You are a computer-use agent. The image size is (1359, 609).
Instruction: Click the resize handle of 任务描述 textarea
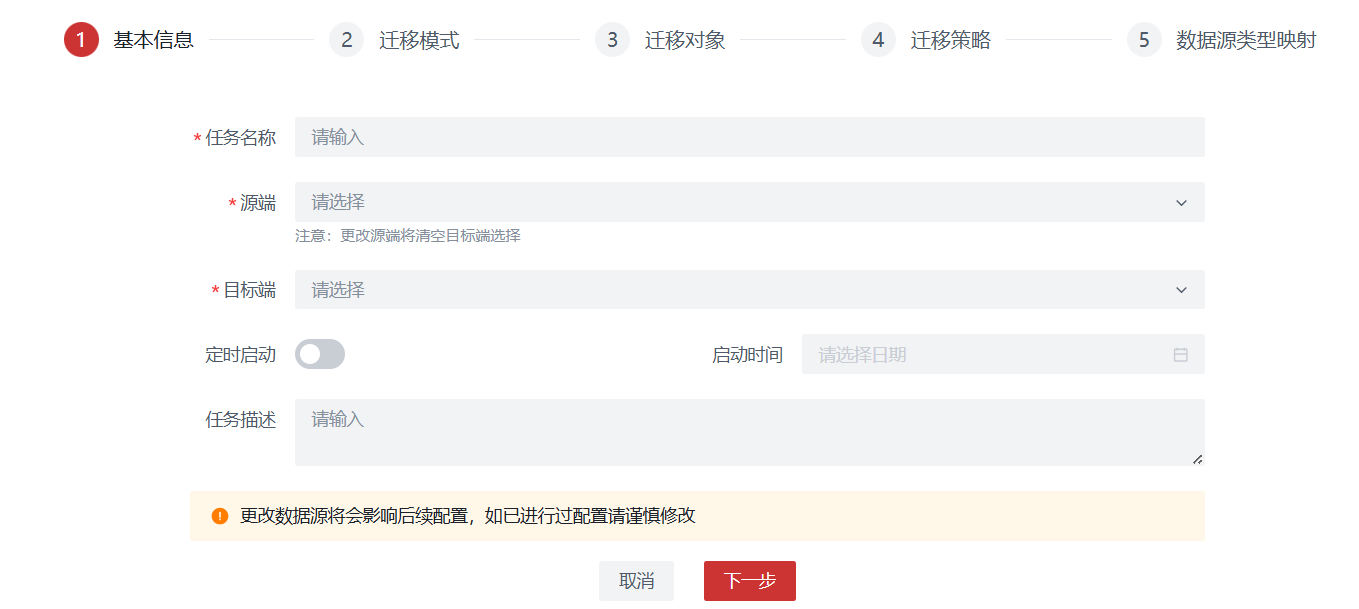click(x=1197, y=458)
